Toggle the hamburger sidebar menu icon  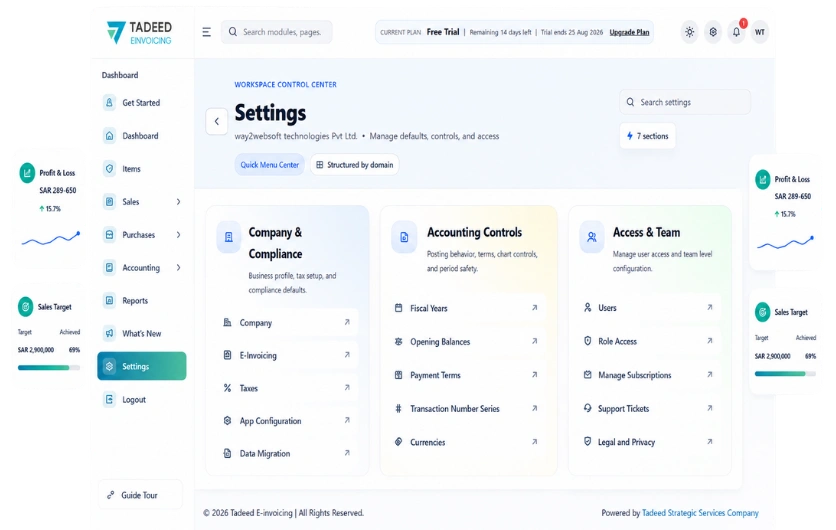click(207, 32)
